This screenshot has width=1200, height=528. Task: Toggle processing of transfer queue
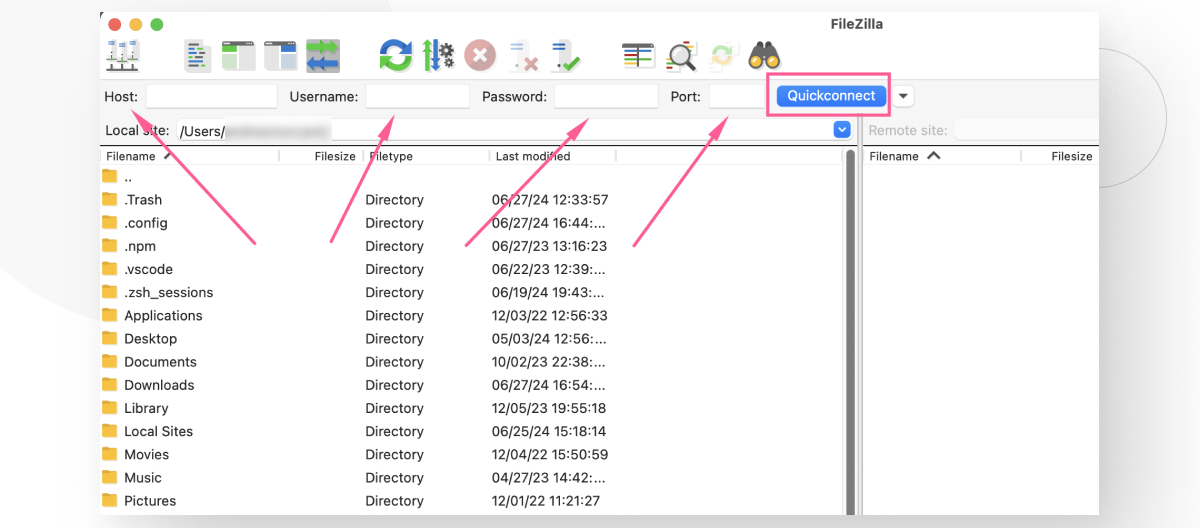tap(438, 55)
